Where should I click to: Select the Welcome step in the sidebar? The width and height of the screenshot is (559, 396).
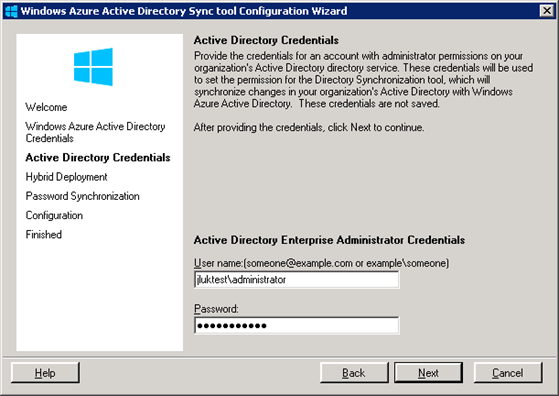pos(46,107)
